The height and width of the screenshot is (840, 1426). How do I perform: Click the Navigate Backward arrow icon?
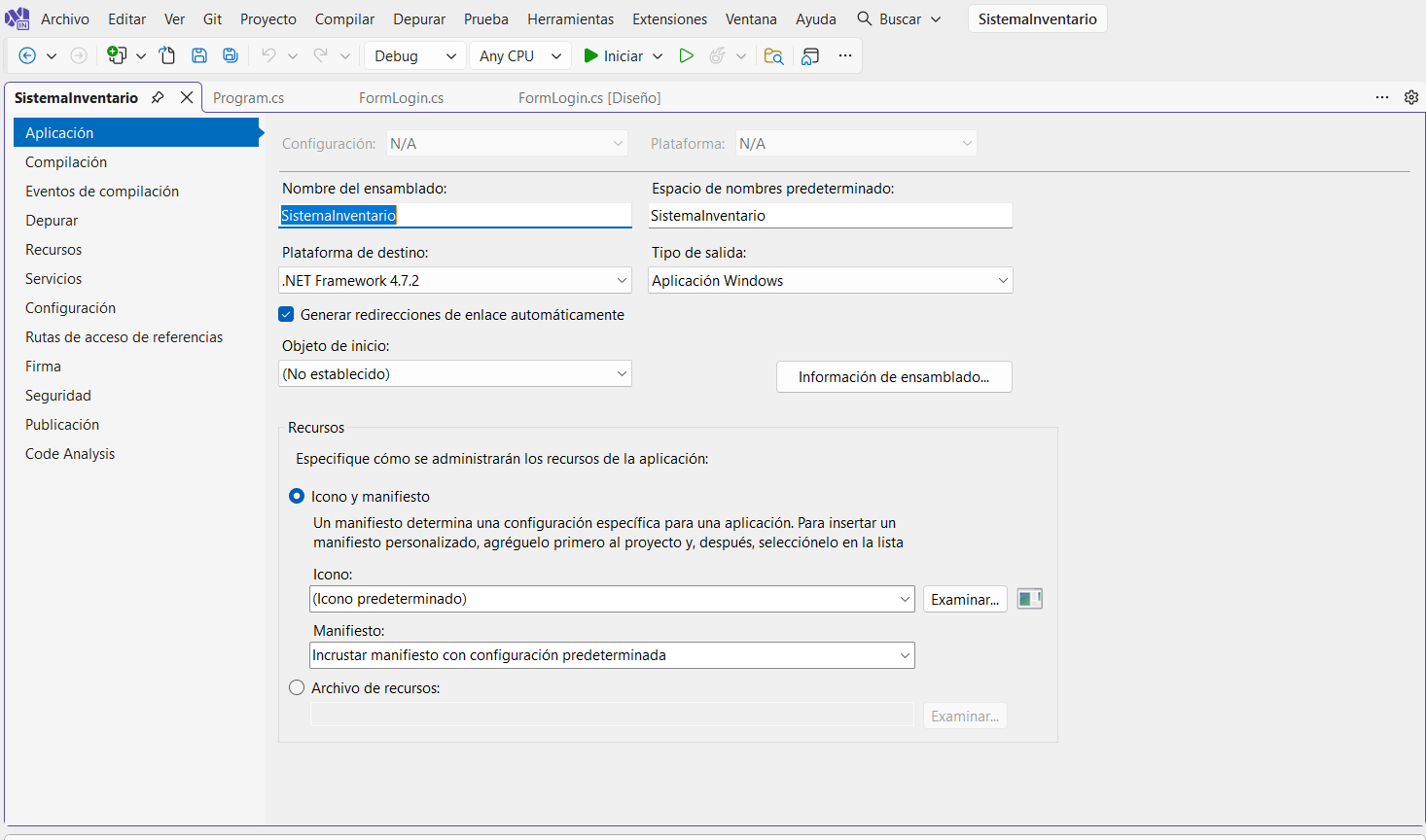(27, 56)
